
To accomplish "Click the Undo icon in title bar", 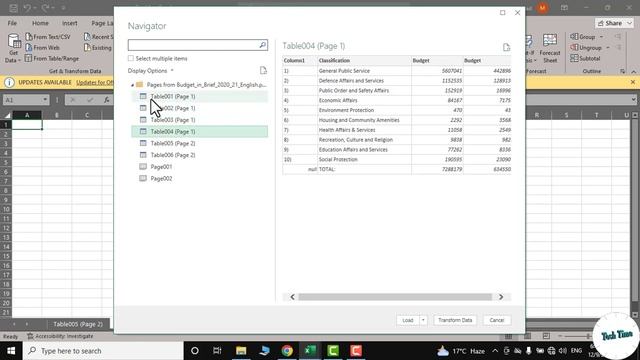I will click(x=27, y=8).
